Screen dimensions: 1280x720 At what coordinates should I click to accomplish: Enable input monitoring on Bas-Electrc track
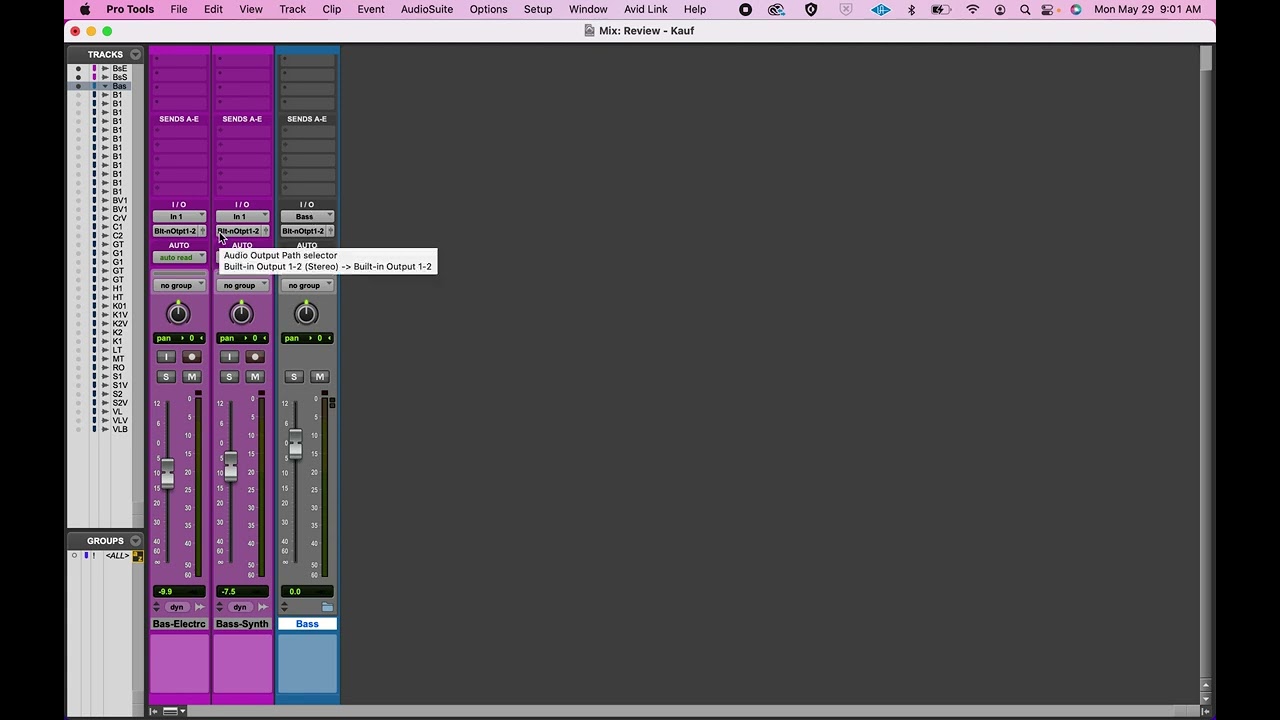coord(166,357)
